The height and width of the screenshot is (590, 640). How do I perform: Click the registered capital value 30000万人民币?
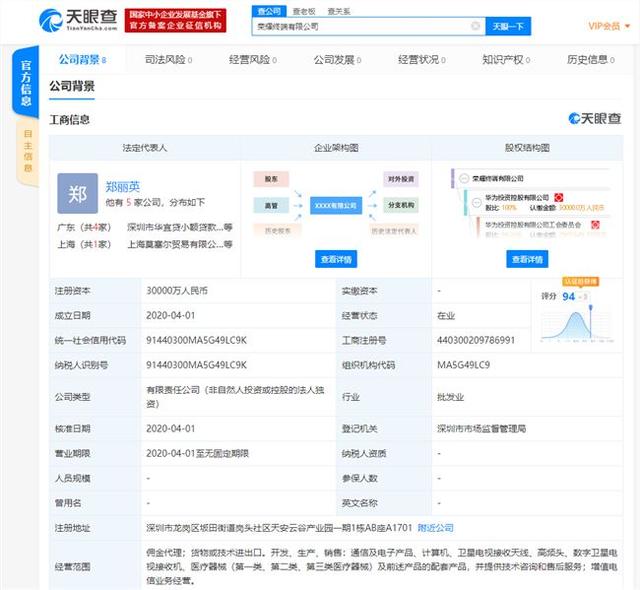177,291
